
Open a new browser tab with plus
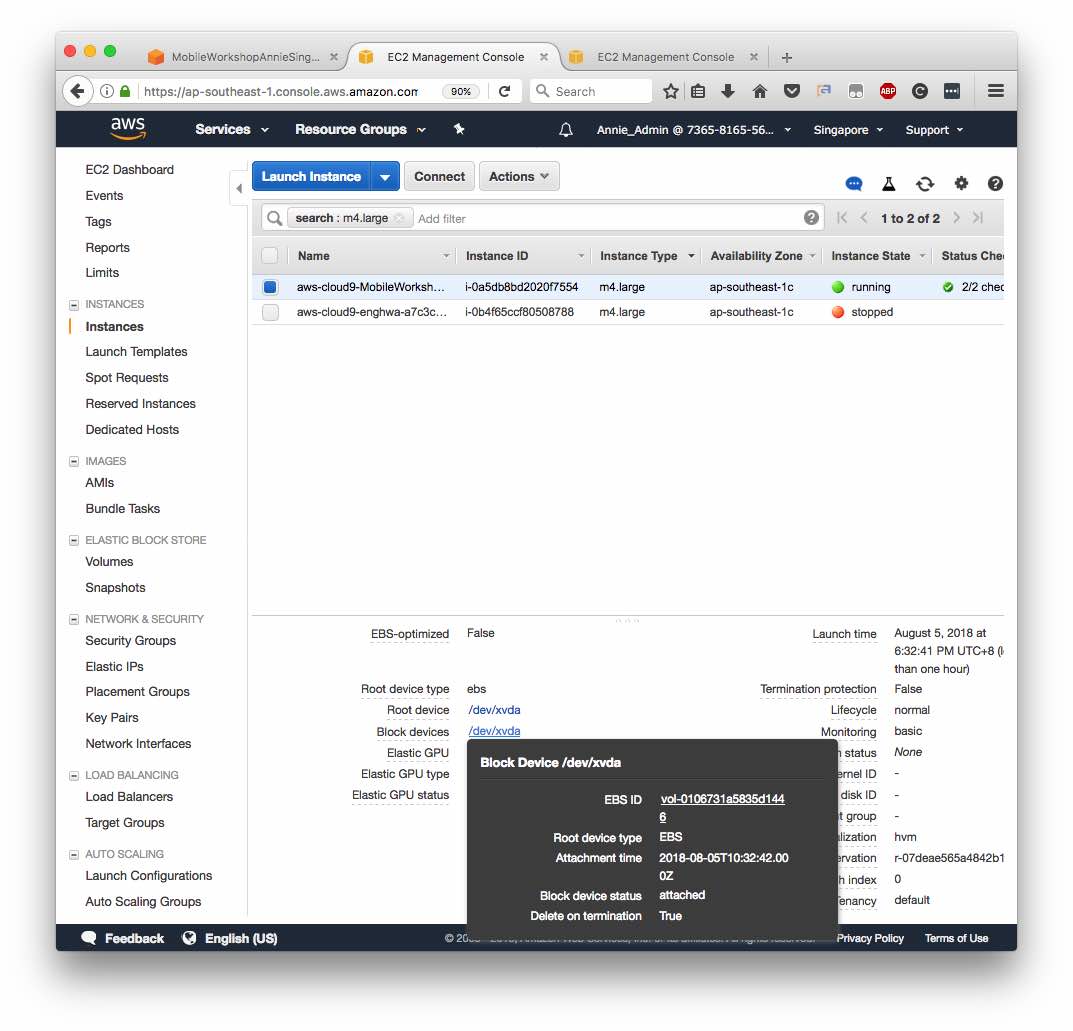[786, 57]
